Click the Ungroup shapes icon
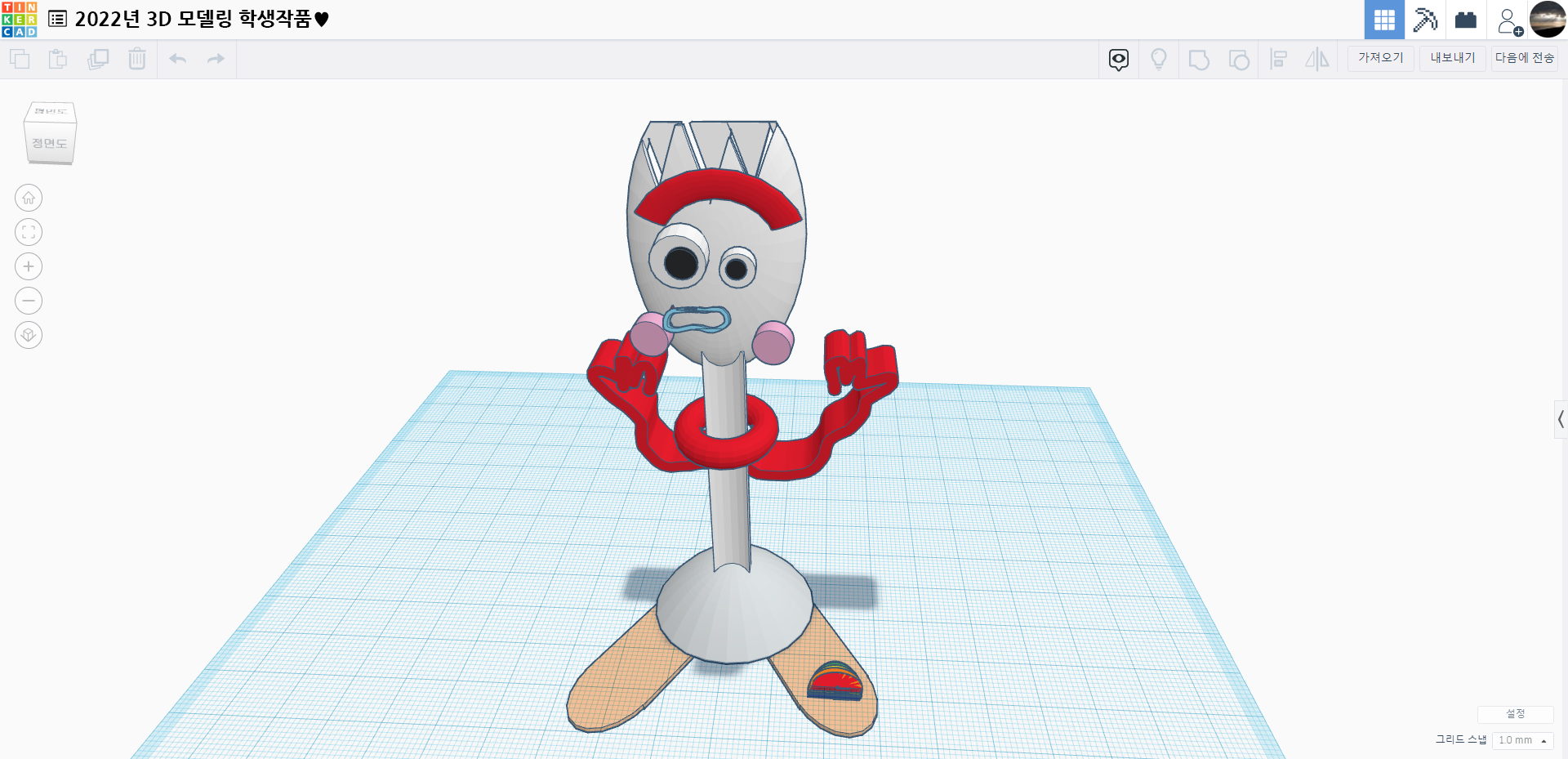The image size is (1568, 759). coord(1239,60)
